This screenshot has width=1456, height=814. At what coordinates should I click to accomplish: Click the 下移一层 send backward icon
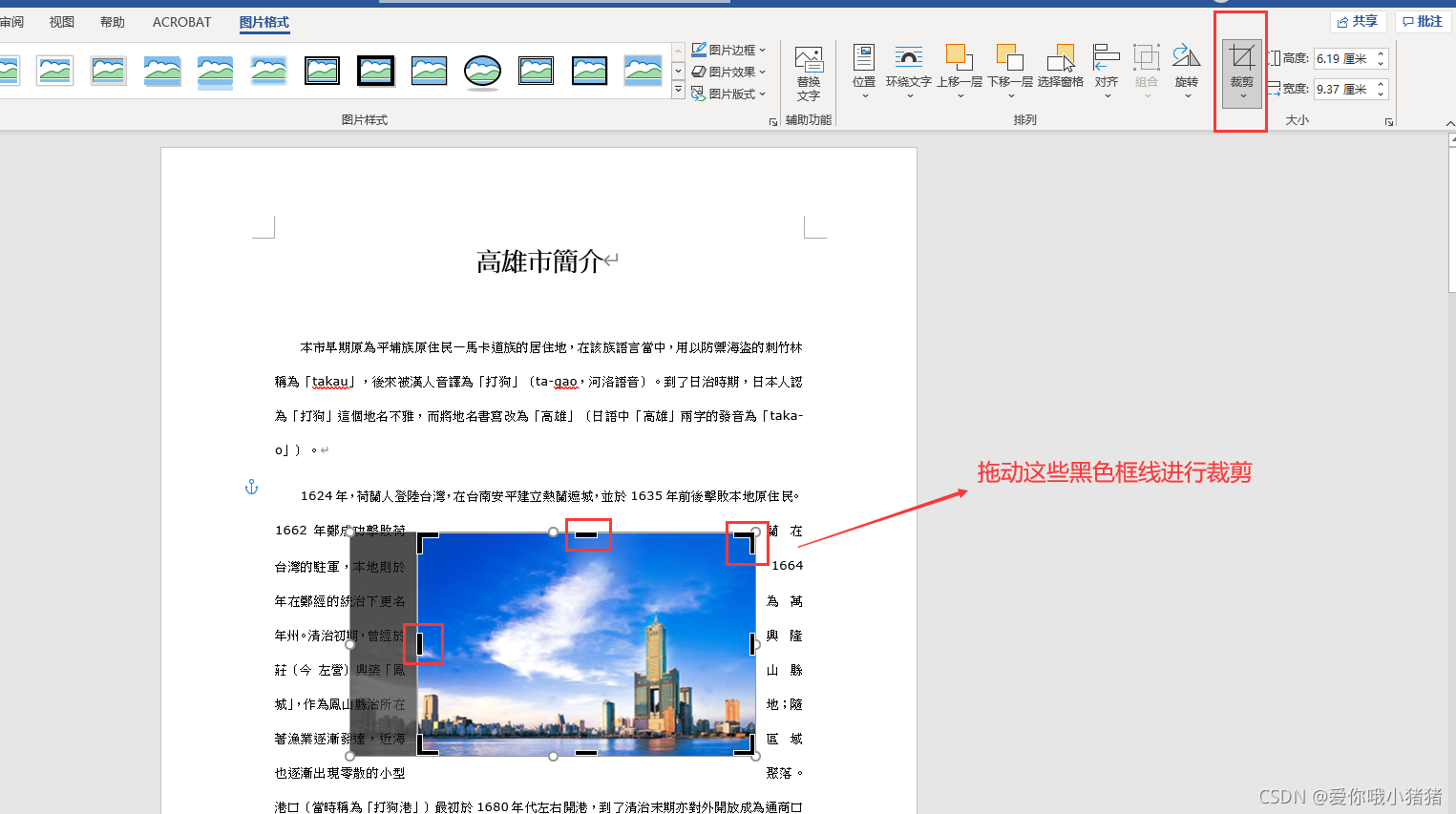click(x=1009, y=57)
